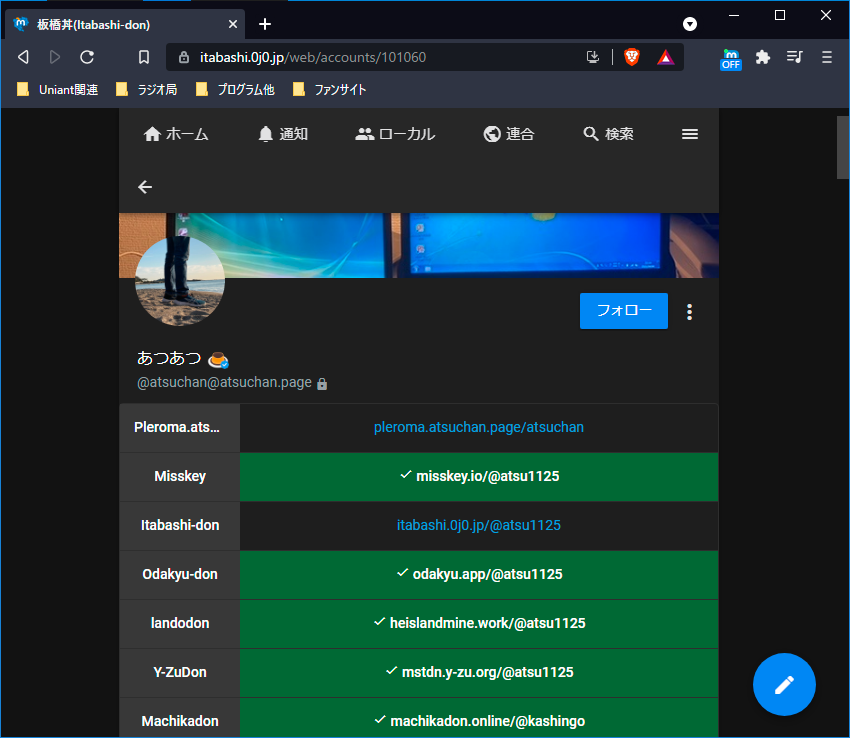The width and height of the screenshot is (850, 738).
Task: Click the Brave Shields lion icon
Action: point(631,57)
